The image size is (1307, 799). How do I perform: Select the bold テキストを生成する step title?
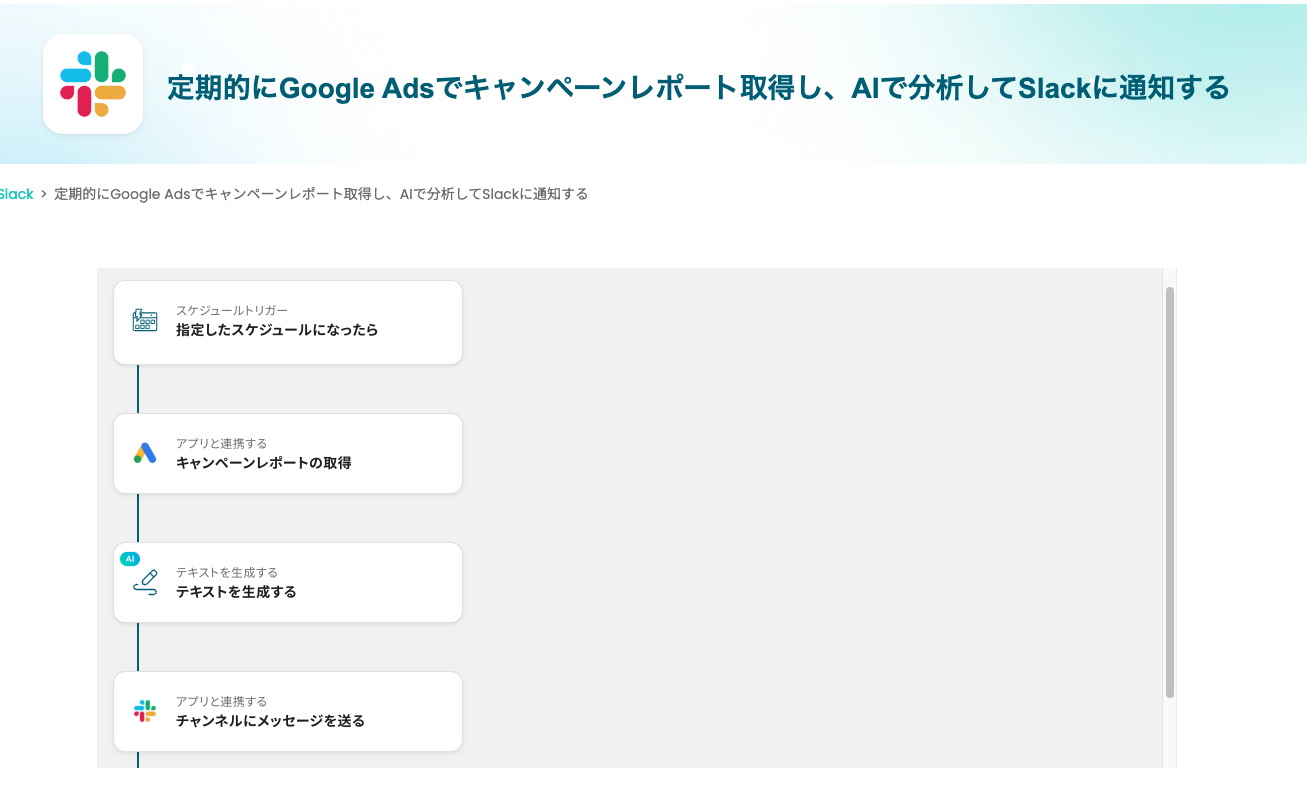point(236,592)
